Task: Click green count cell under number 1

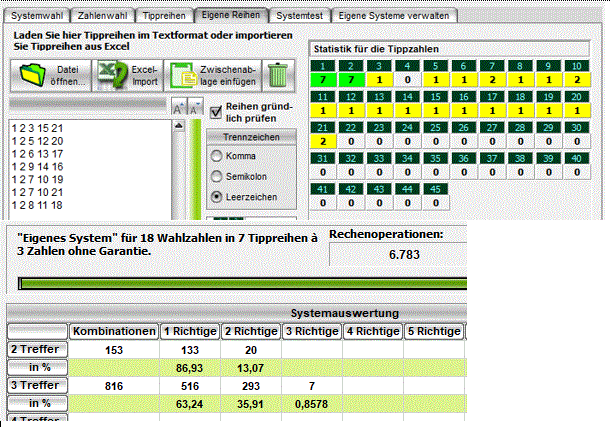Action: [x=323, y=80]
